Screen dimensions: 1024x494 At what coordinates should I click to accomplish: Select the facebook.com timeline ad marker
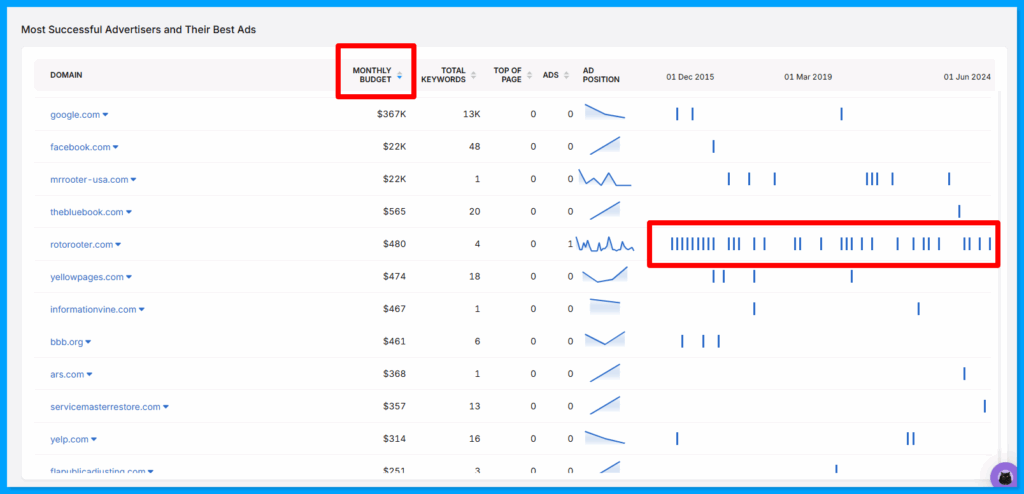(713, 146)
